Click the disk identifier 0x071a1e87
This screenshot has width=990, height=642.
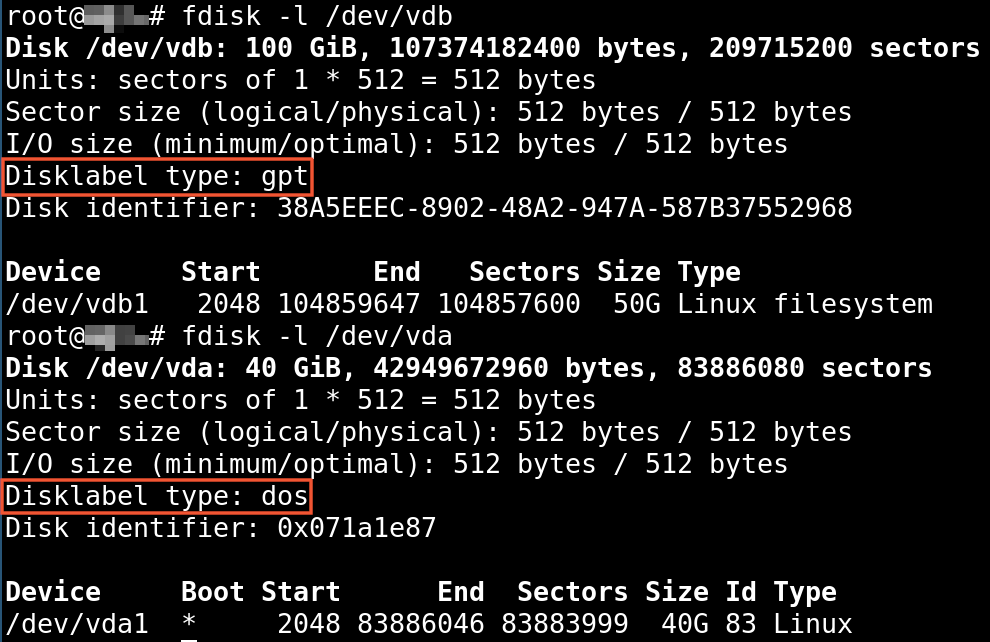[357, 528]
